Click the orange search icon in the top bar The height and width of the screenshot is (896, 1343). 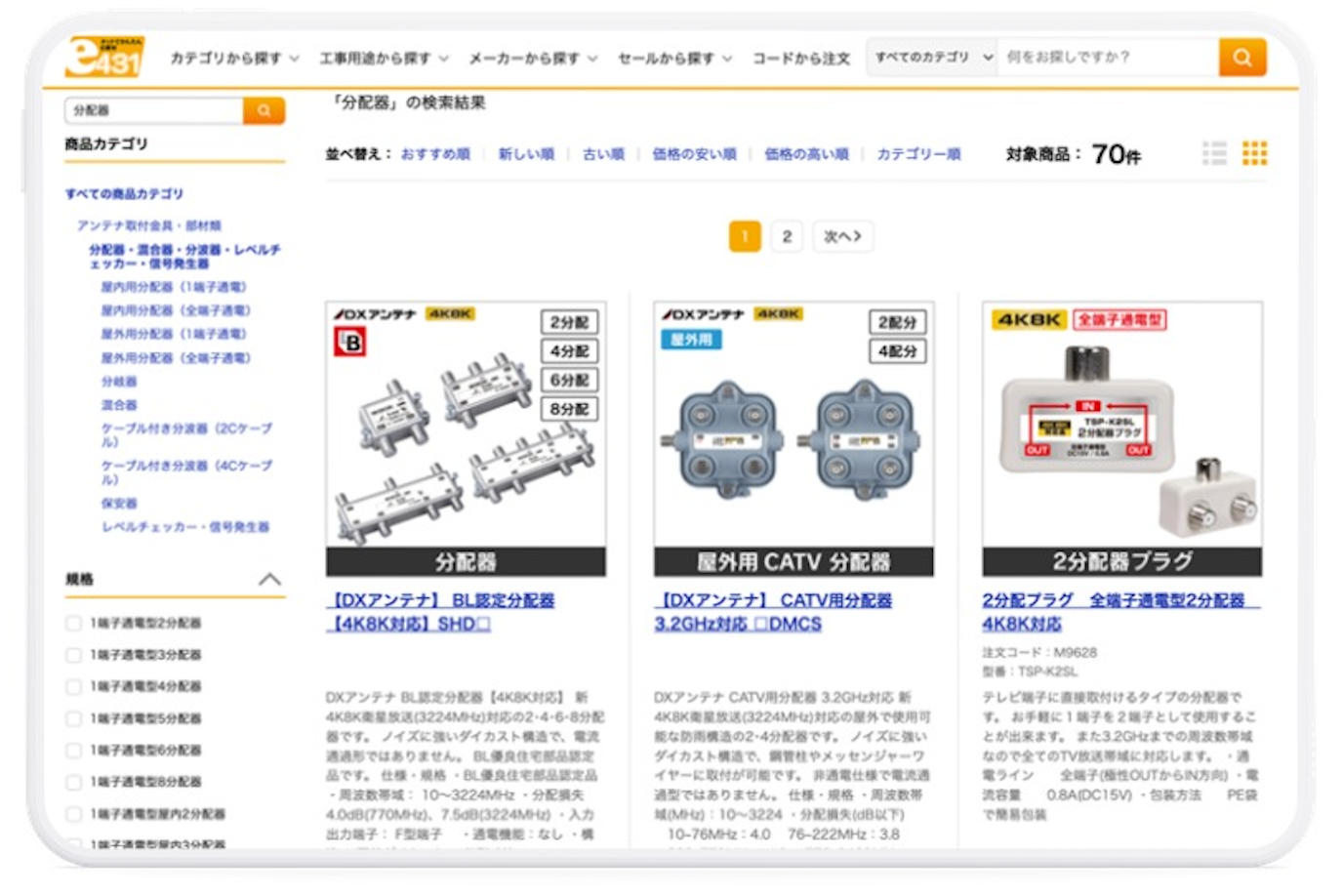click(1241, 58)
